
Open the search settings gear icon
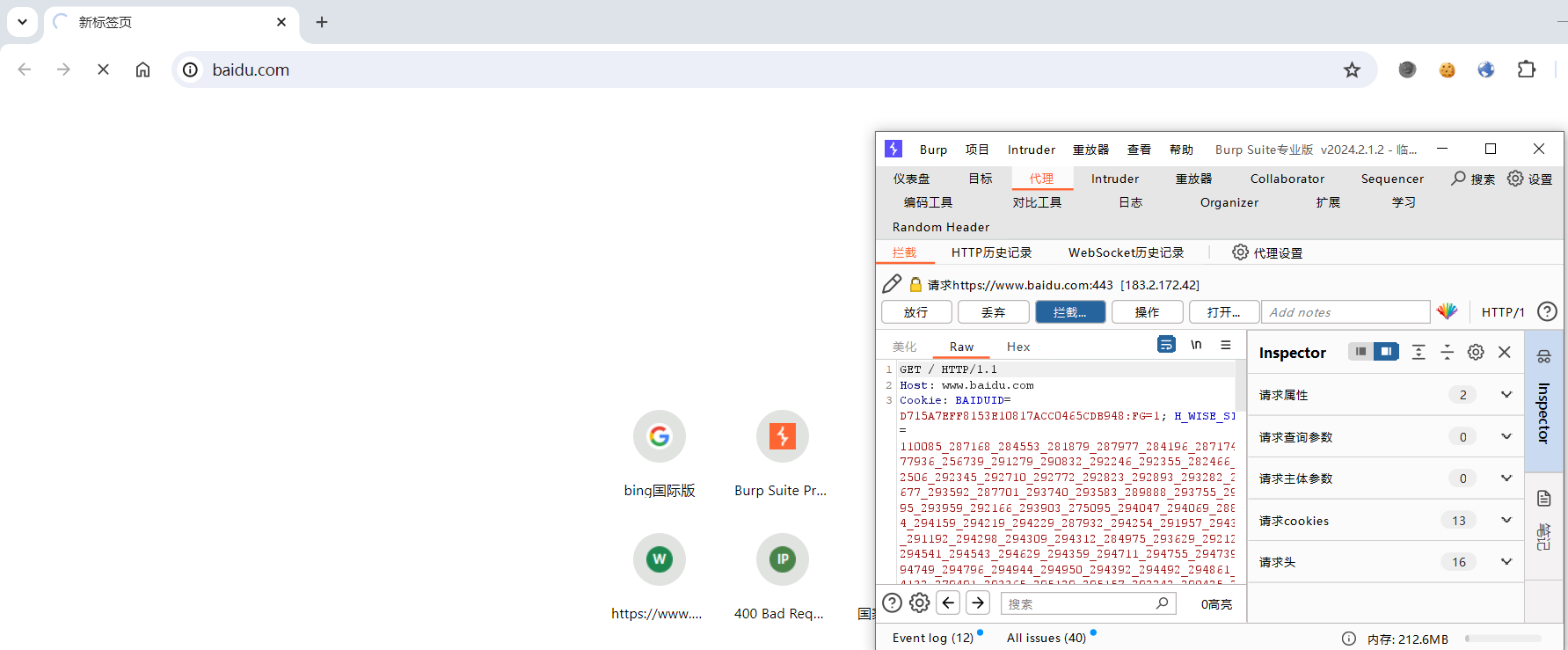(920, 603)
